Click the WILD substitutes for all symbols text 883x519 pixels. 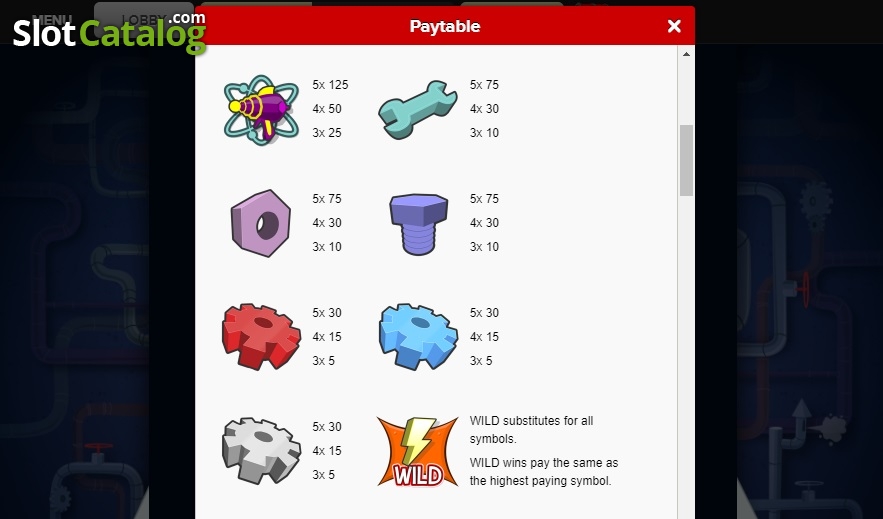(x=531, y=429)
